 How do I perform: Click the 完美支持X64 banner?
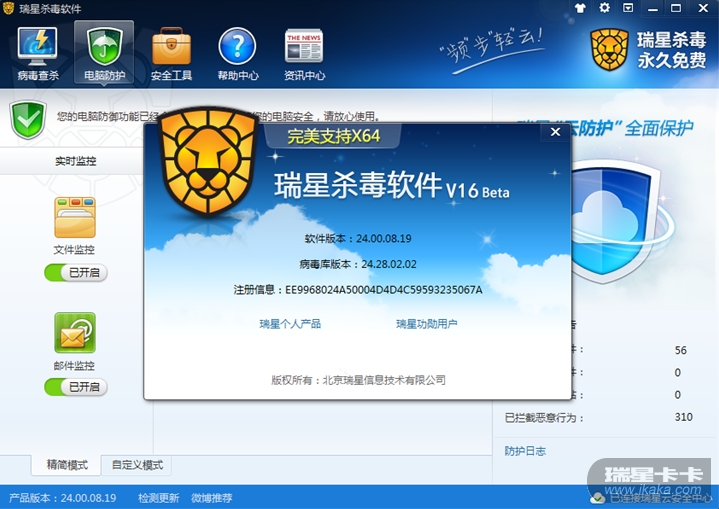334,136
